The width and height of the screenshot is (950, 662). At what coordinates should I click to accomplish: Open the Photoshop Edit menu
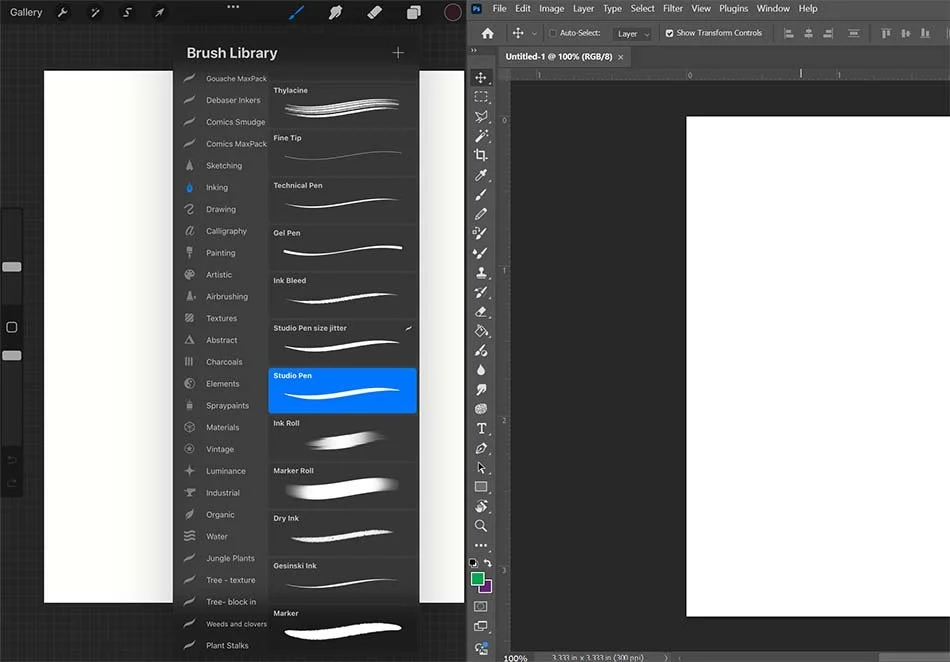pos(523,8)
